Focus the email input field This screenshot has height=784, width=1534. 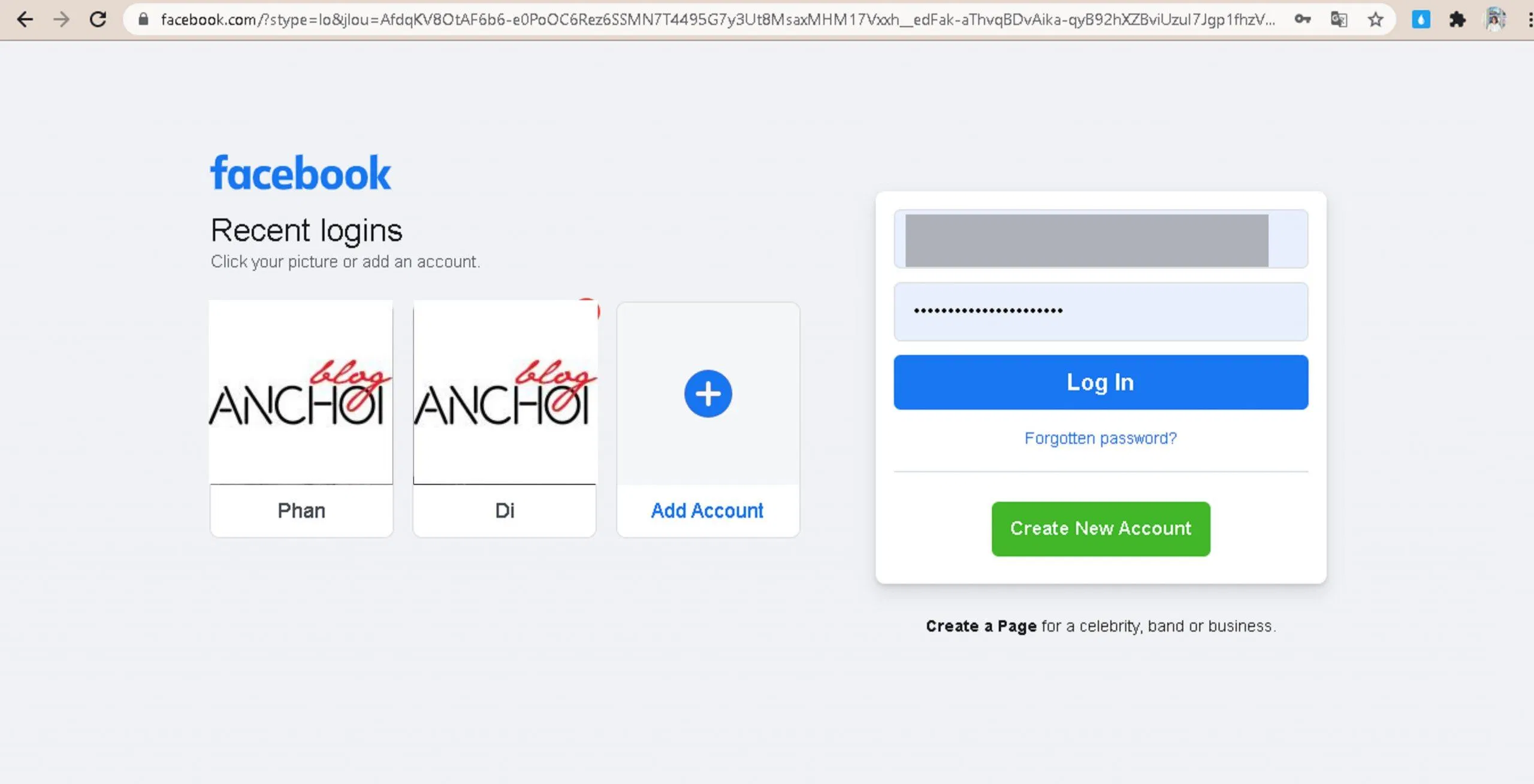click(x=1101, y=239)
